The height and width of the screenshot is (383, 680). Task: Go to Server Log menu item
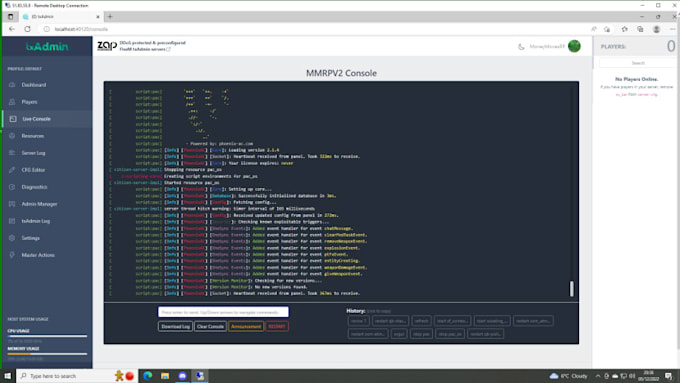[x=33, y=153]
